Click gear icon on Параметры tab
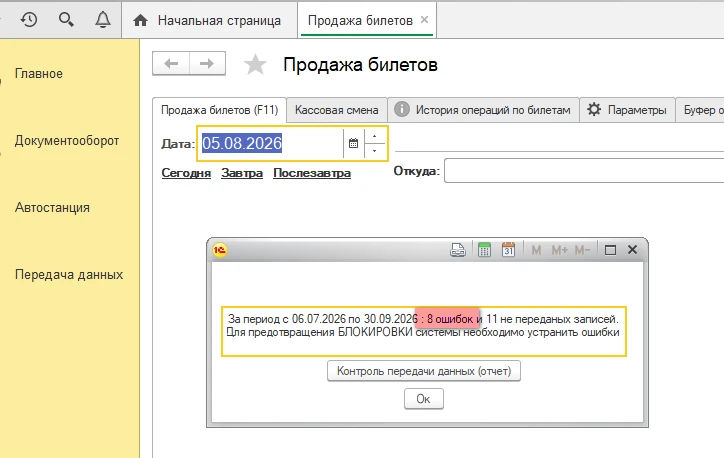 (x=594, y=109)
